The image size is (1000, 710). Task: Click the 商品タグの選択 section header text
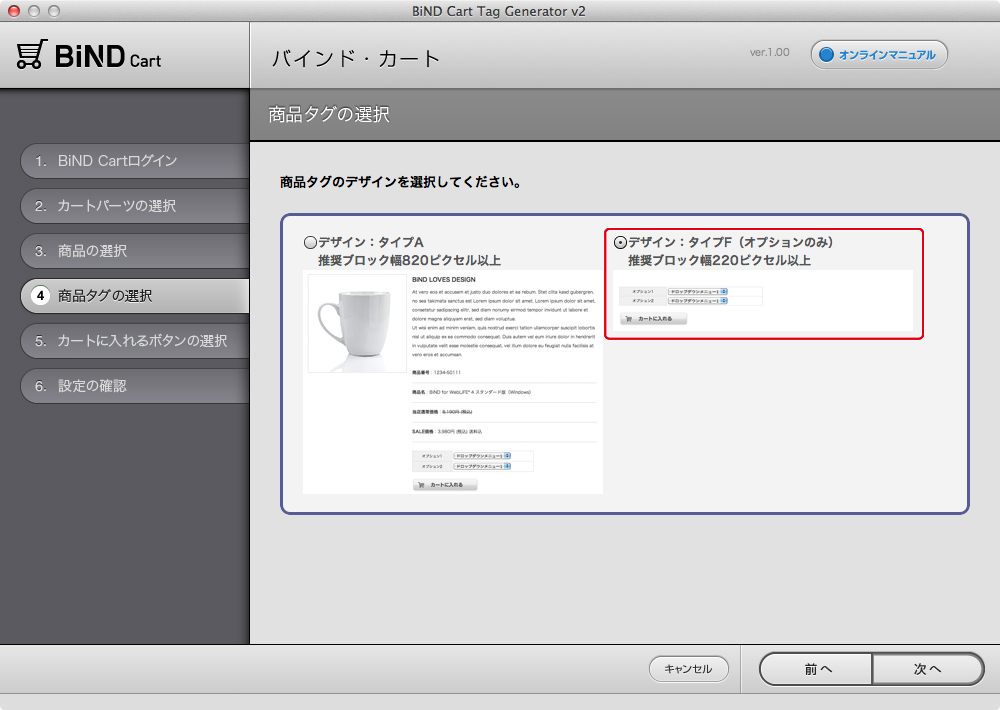(329, 115)
